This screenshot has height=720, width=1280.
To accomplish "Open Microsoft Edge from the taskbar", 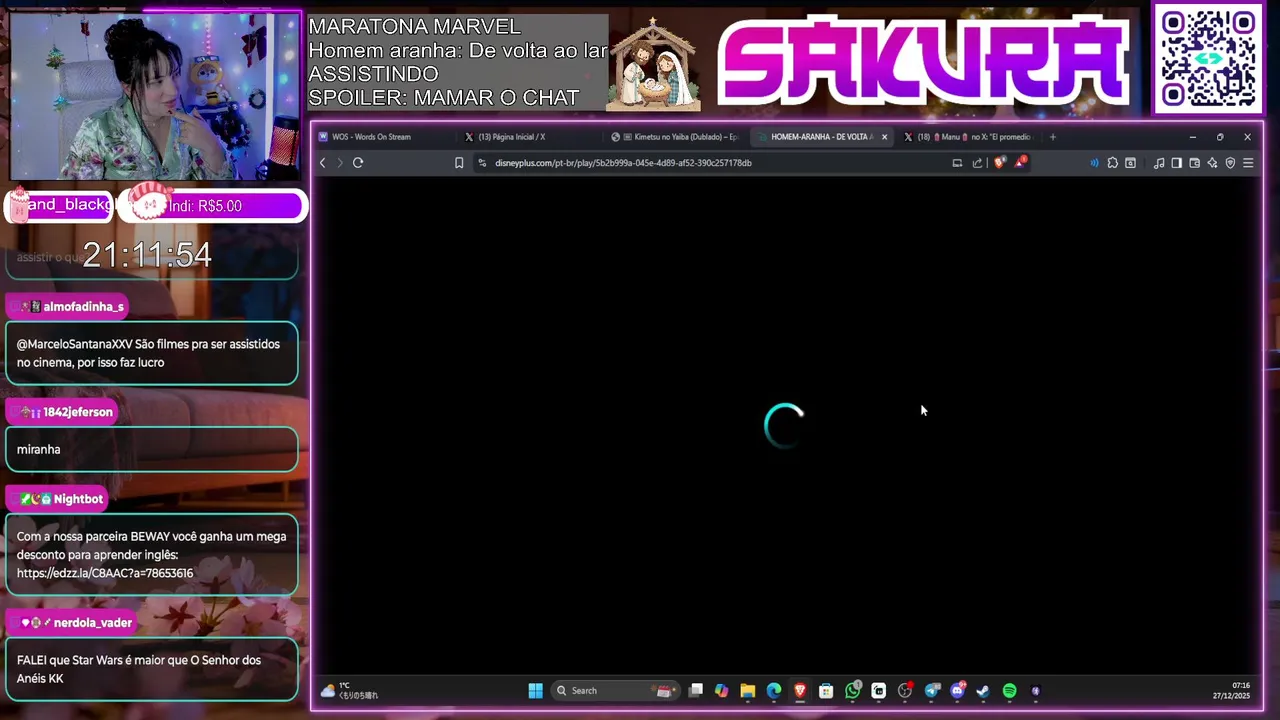I will pyautogui.click(x=774, y=691).
